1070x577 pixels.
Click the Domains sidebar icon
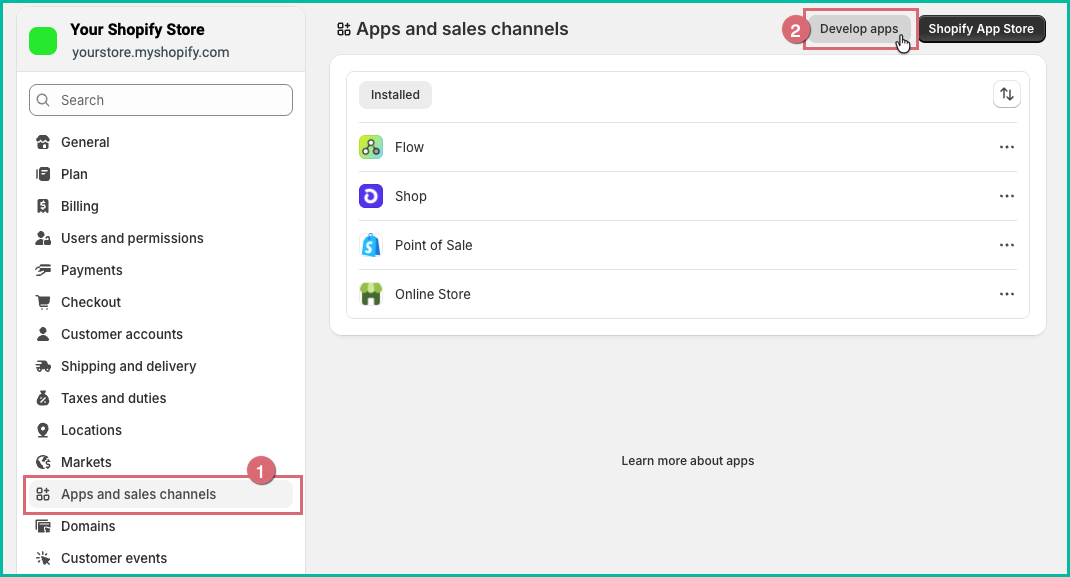pyautogui.click(x=43, y=527)
